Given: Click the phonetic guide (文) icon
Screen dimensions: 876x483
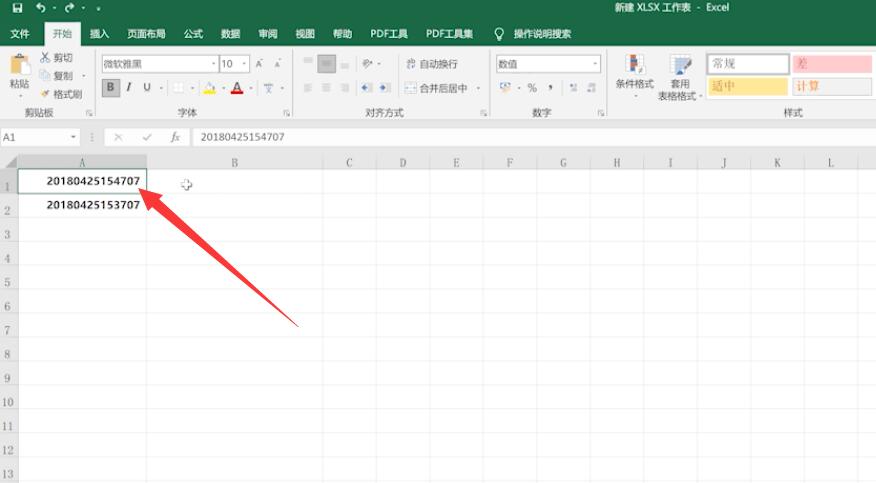Looking at the screenshot, I should [269, 88].
